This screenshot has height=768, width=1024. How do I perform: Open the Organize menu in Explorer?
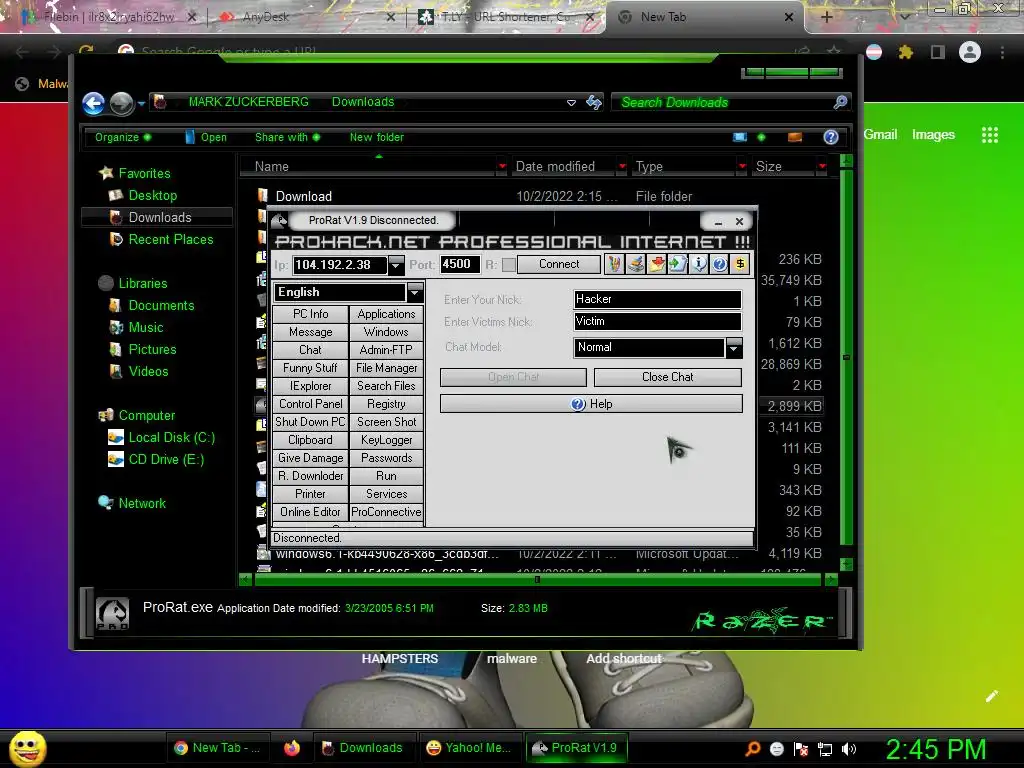[123, 137]
